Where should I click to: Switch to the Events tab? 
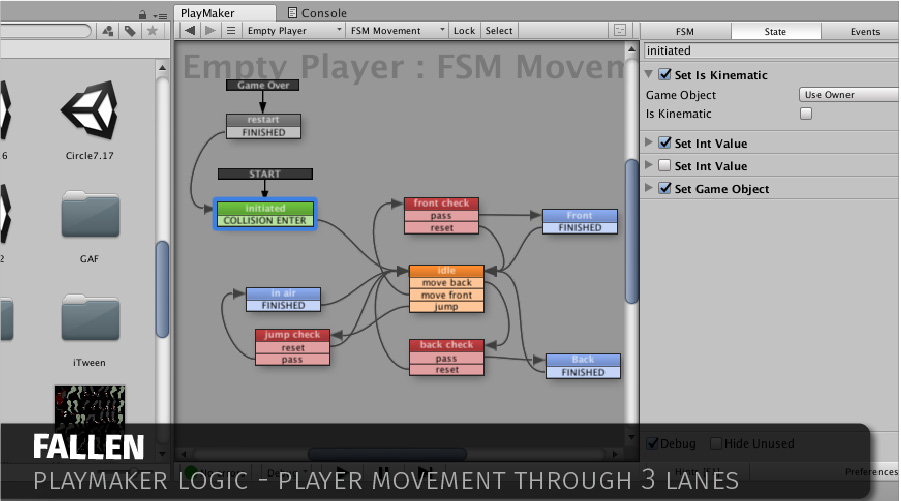pos(865,32)
